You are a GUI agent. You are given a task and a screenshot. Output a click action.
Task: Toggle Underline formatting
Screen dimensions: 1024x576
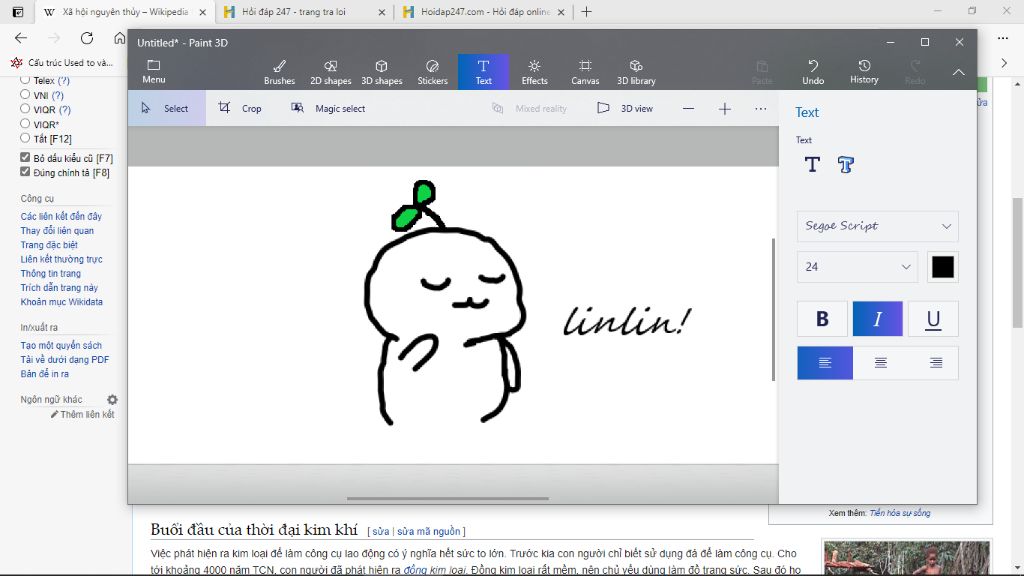pyautogui.click(x=933, y=319)
